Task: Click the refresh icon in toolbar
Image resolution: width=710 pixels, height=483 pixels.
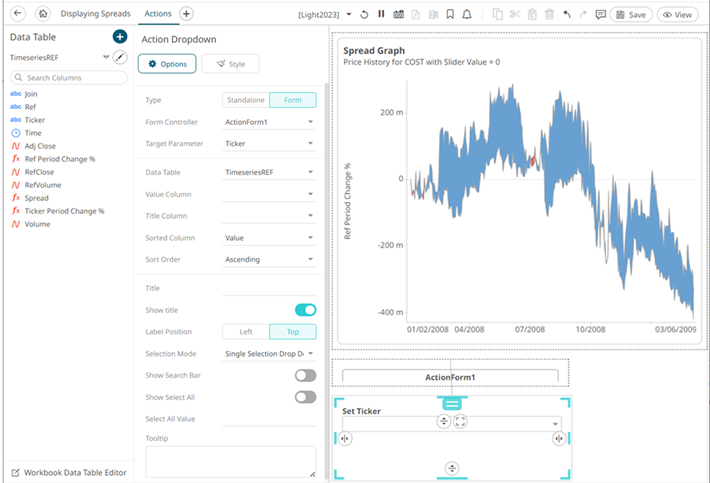Action: 364,14
